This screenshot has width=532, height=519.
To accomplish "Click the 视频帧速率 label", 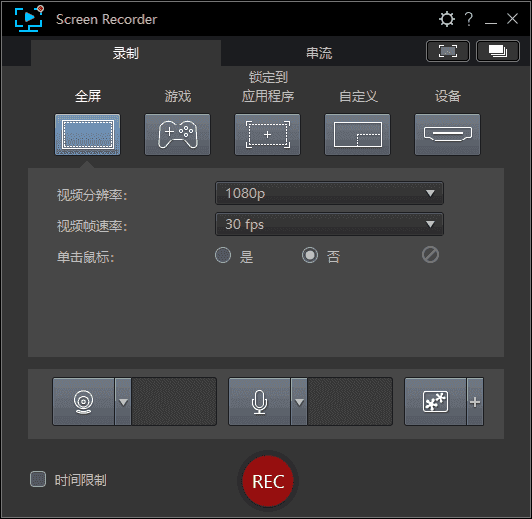I will (92, 226).
